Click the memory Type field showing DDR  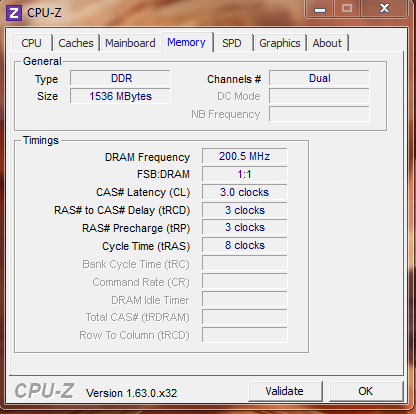coord(120,78)
